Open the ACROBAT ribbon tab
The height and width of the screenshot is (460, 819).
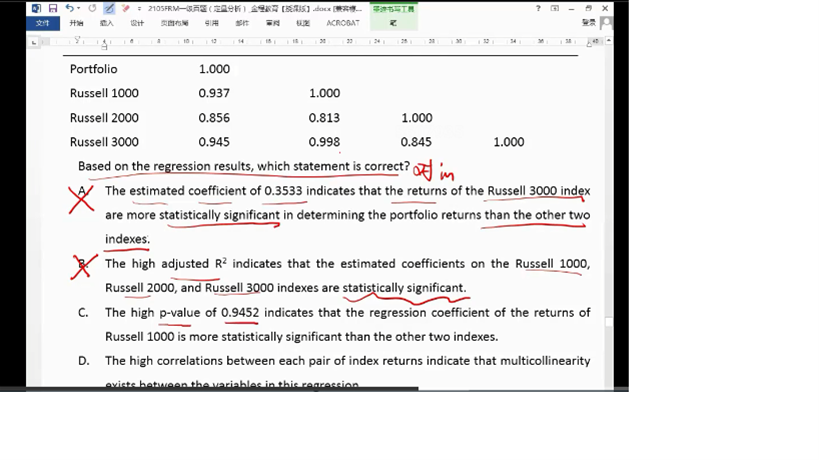coord(343,23)
